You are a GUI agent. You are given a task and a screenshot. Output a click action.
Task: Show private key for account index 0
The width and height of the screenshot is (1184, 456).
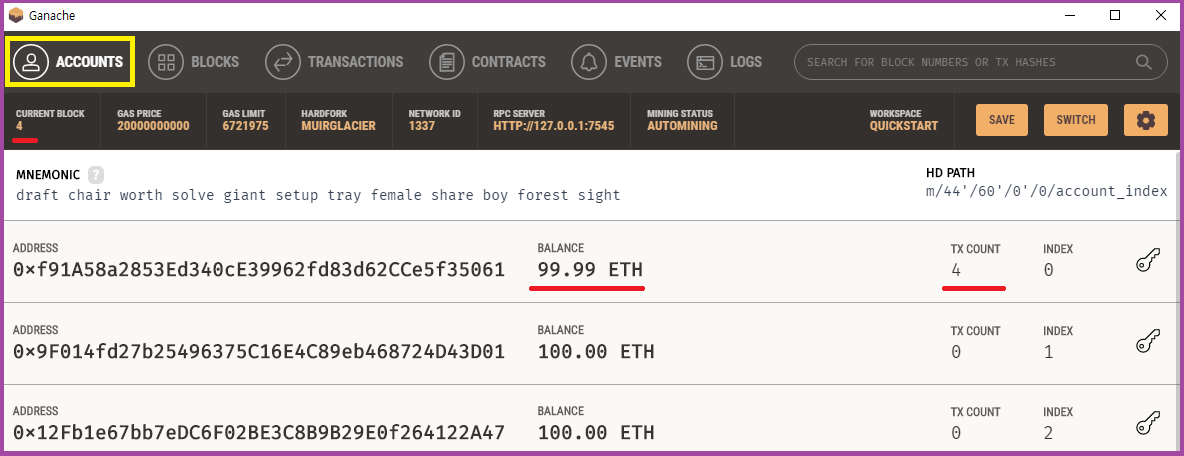[x=1148, y=262]
